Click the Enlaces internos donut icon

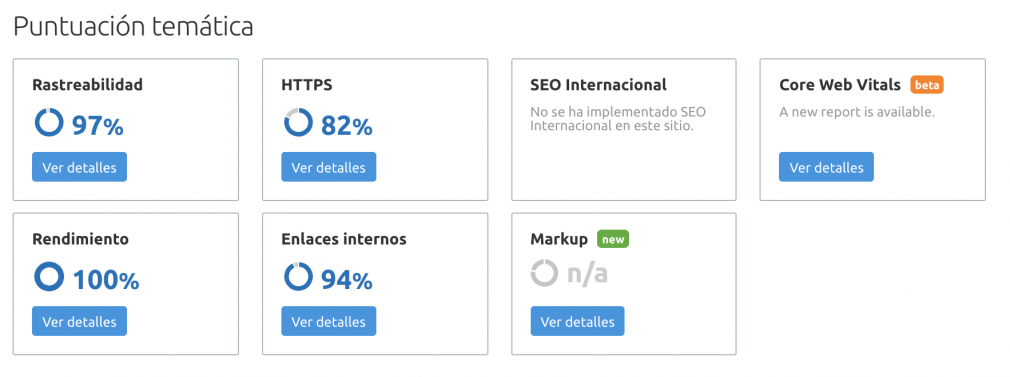[x=298, y=277]
